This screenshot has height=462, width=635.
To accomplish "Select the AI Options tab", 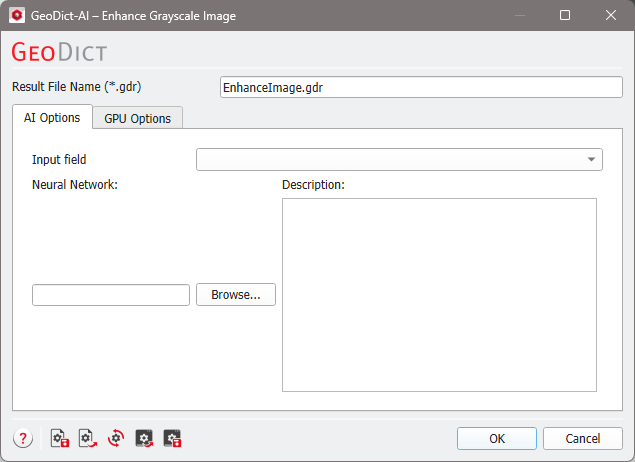I will tap(52, 117).
